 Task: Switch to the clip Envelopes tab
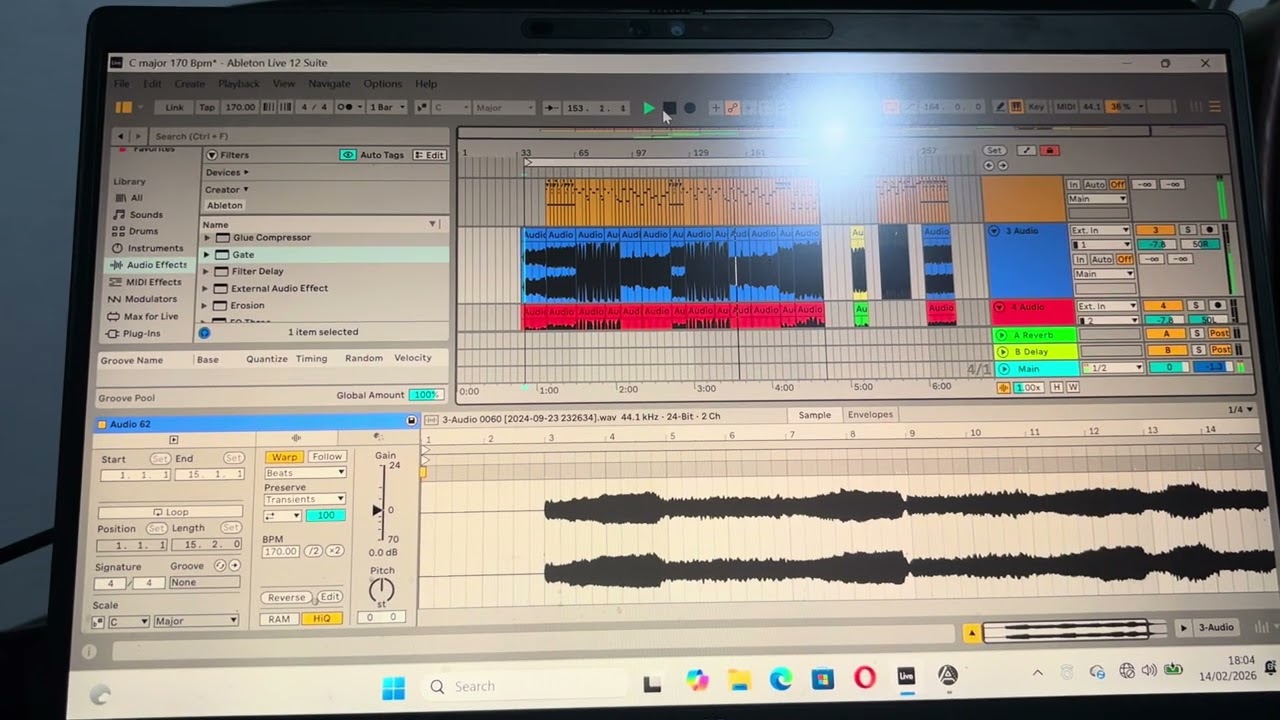tap(870, 415)
